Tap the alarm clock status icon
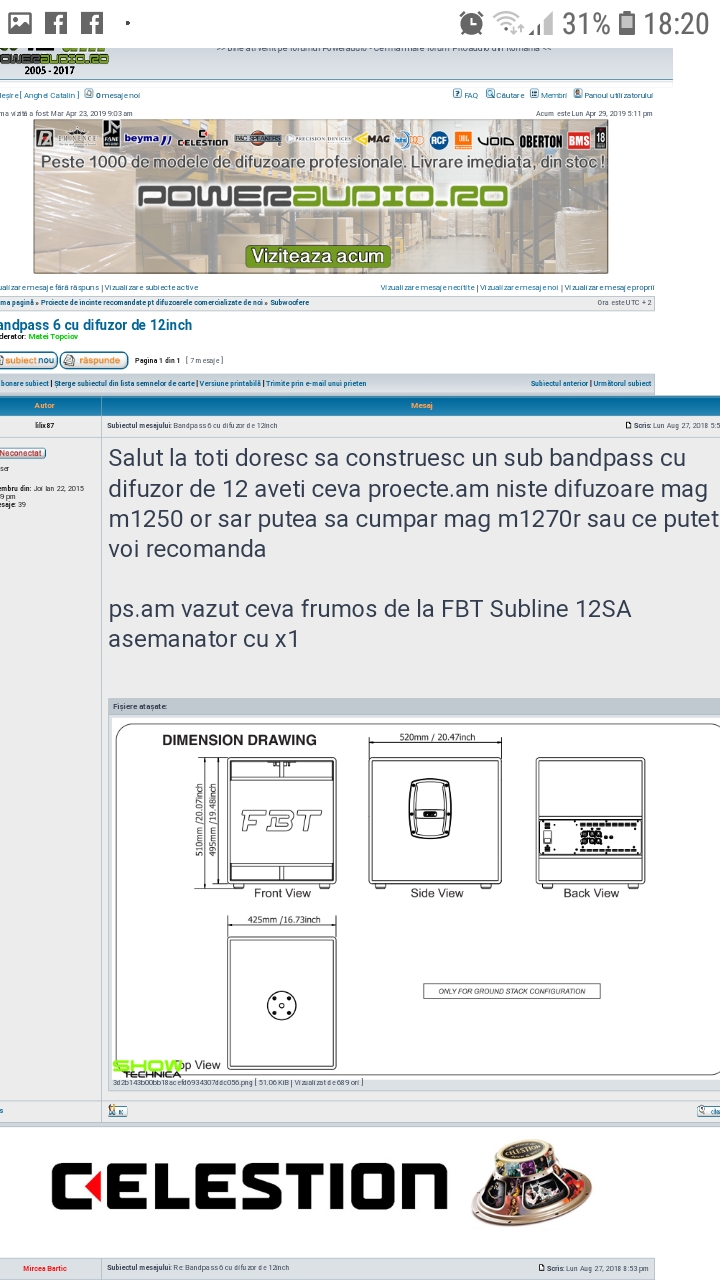 pos(472,22)
